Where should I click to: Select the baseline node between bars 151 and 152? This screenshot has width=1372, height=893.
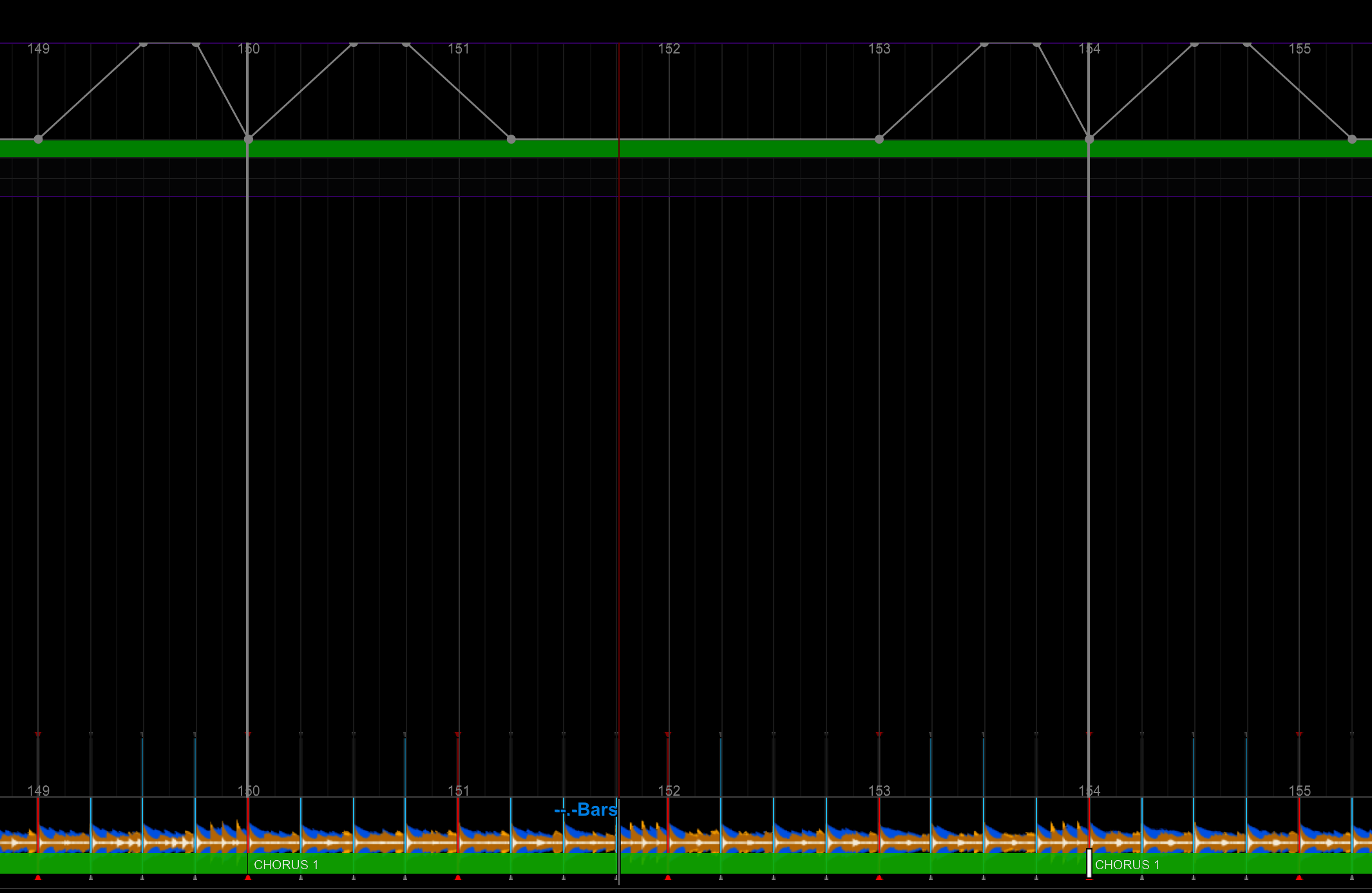tap(511, 139)
